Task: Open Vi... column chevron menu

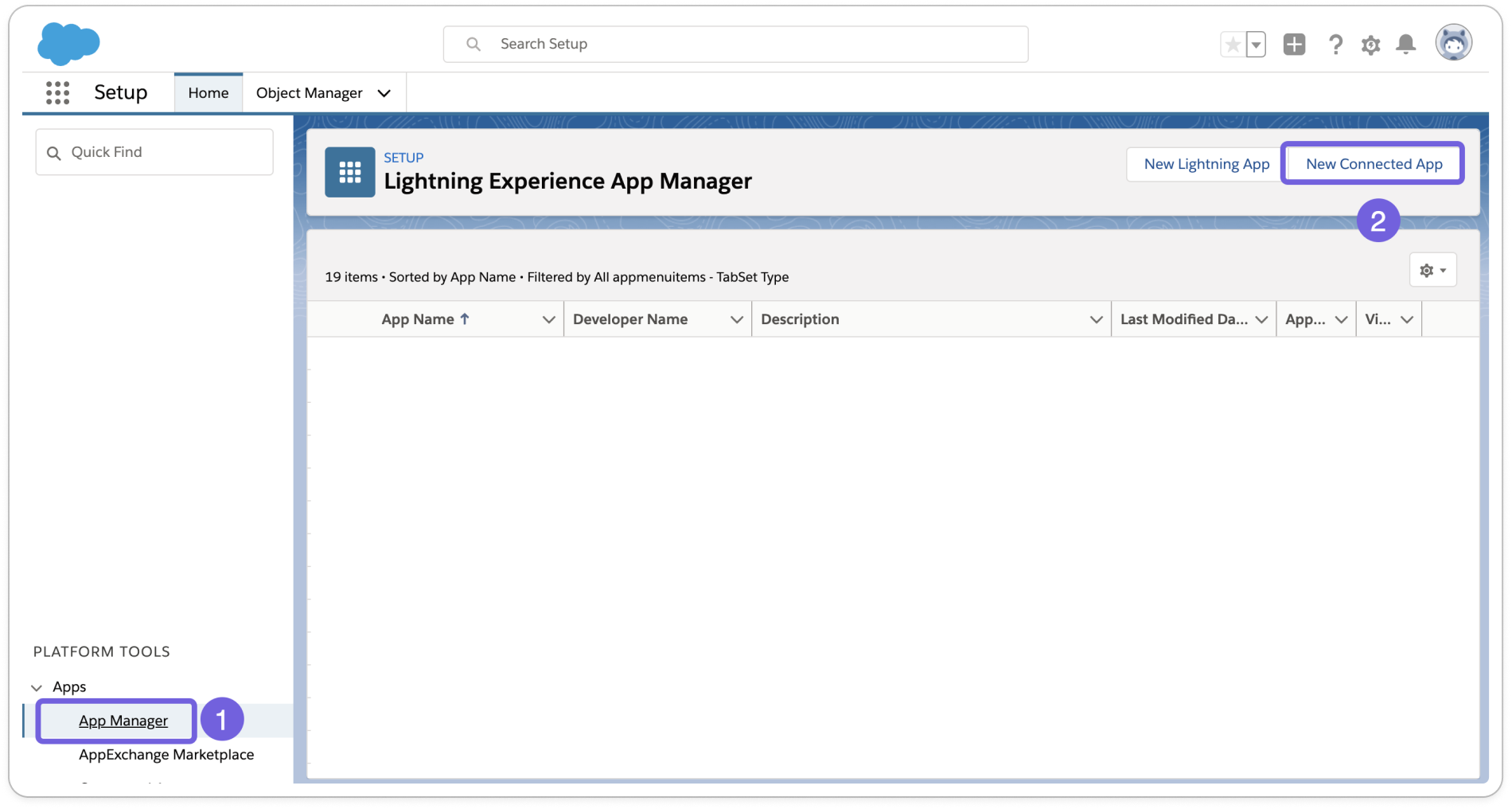Action: (x=1407, y=319)
